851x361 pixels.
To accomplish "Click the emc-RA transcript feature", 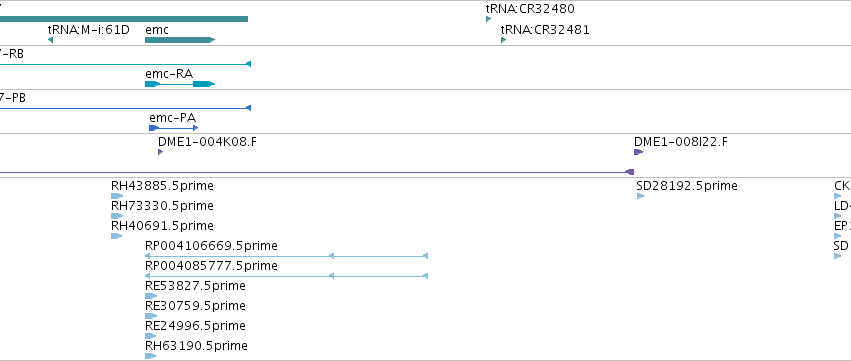I will click(180, 84).
